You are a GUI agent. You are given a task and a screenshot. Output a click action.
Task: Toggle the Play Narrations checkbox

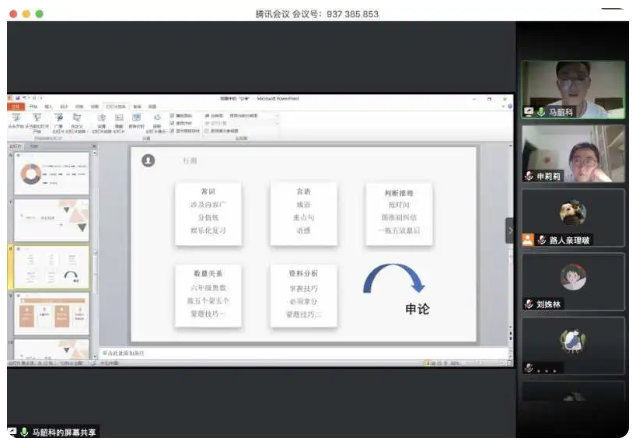(x=172, y=116)
